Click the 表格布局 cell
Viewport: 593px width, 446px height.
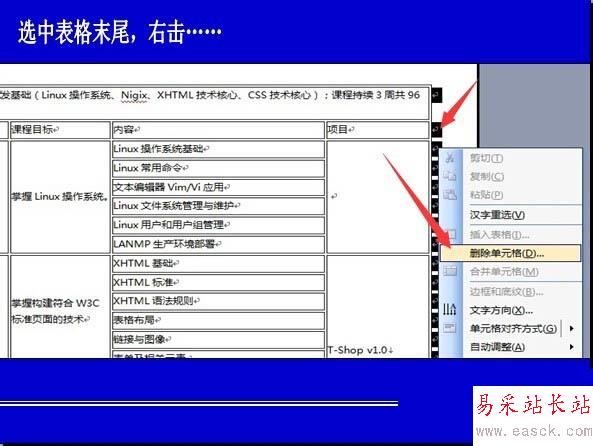tap(218, 320)
